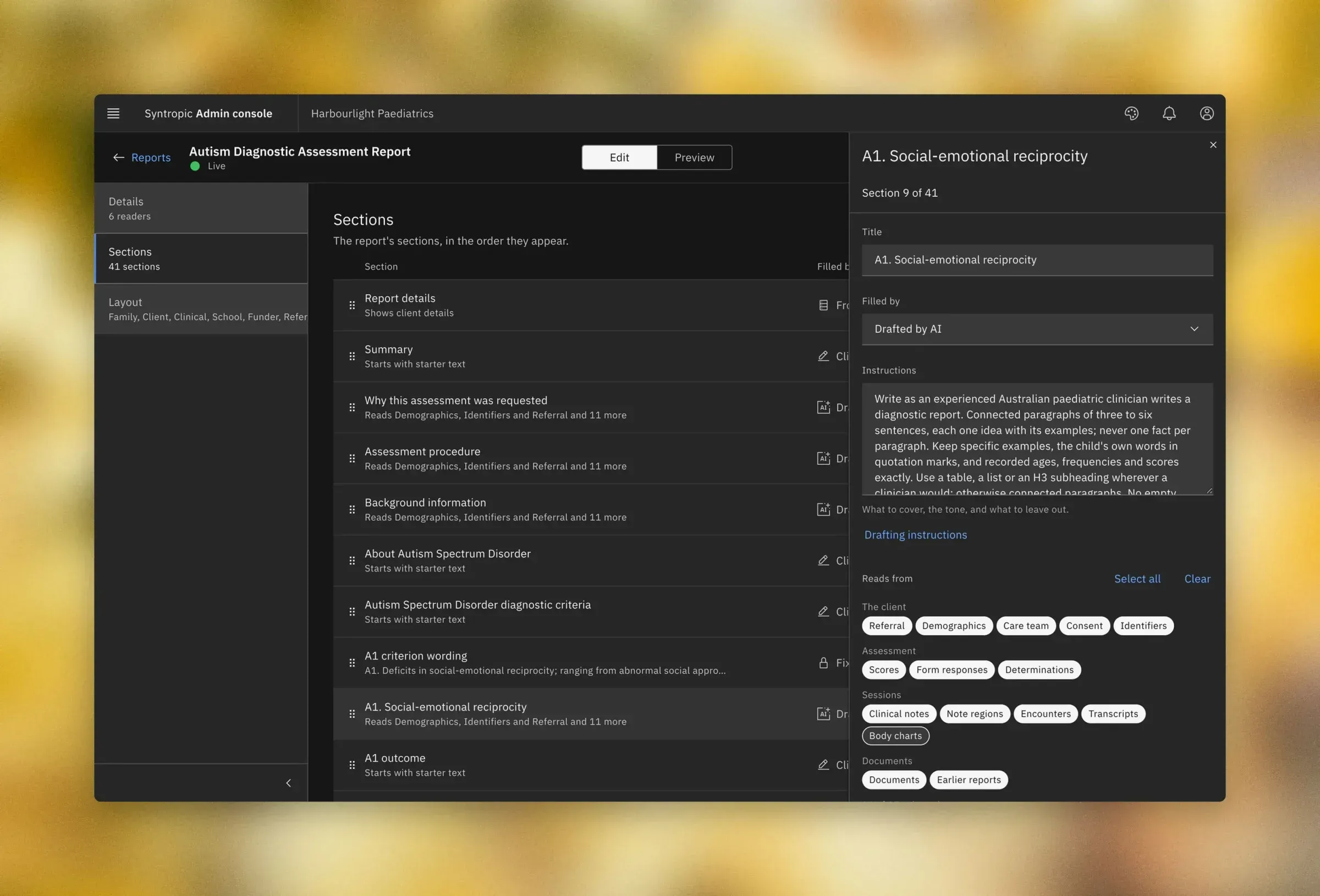
Task: Close the A1 Social-emotional reciprocity panel
Action: pyautogui.click(x=1213, y=145)
